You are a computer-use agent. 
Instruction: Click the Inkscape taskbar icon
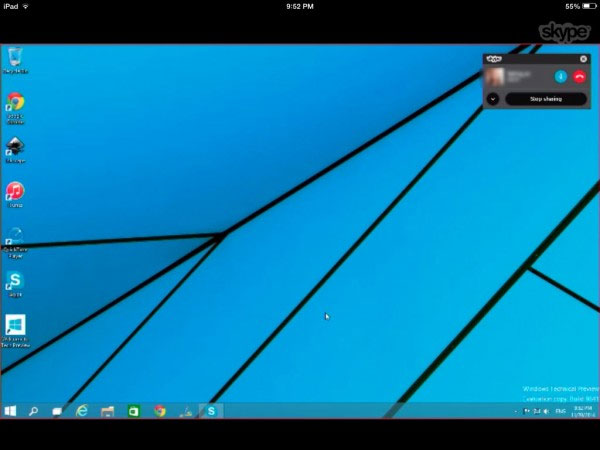[186, 412]
